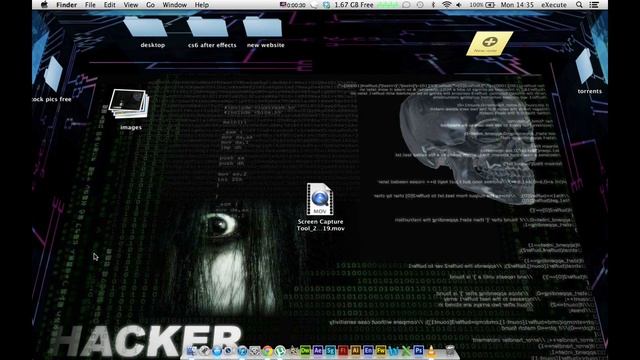Open Microsoft Word dock icon
640x360 pixels.
click(x=393, y=350)
